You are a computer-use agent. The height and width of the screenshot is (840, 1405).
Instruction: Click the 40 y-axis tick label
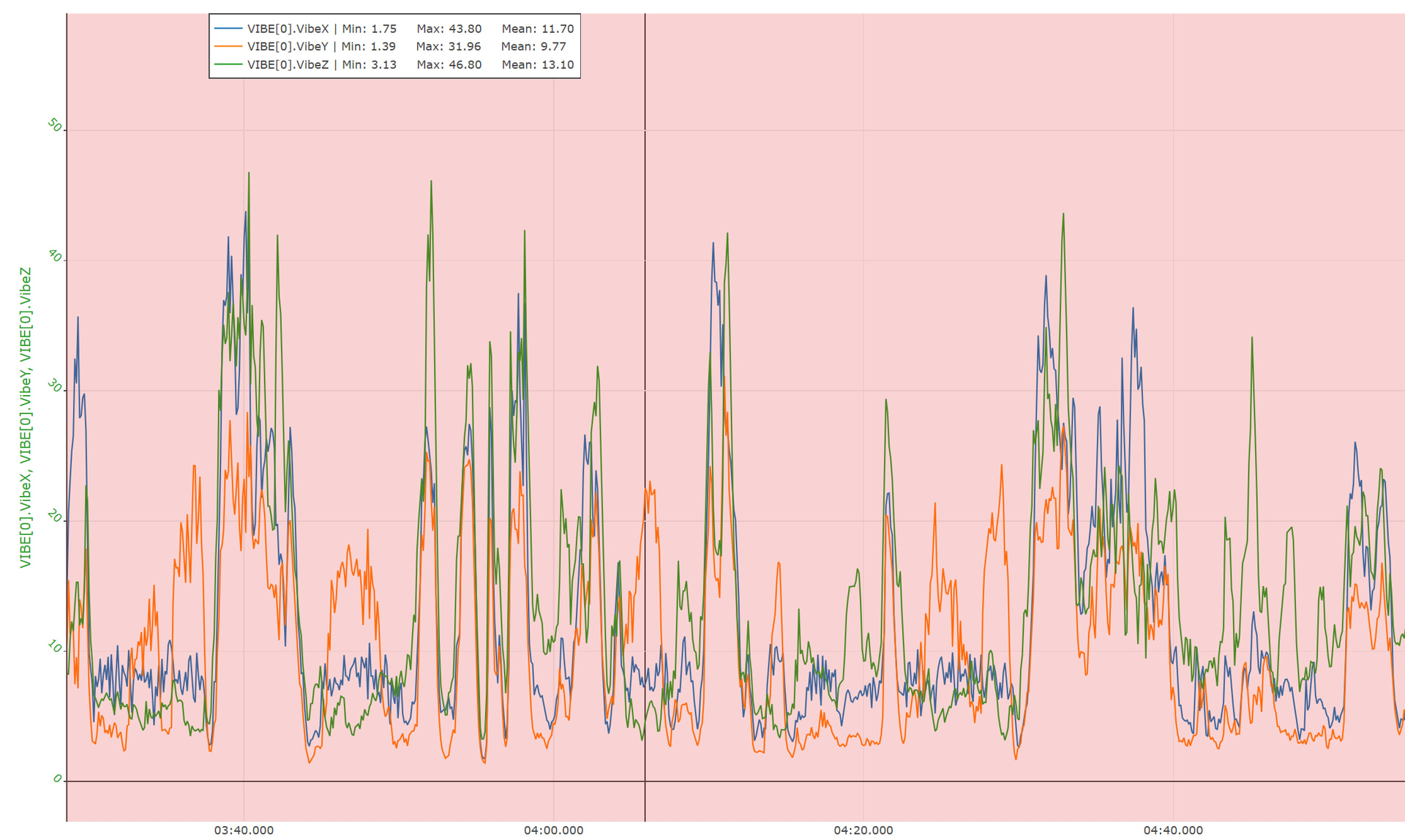pyautogui.click(x=54, y=255)
